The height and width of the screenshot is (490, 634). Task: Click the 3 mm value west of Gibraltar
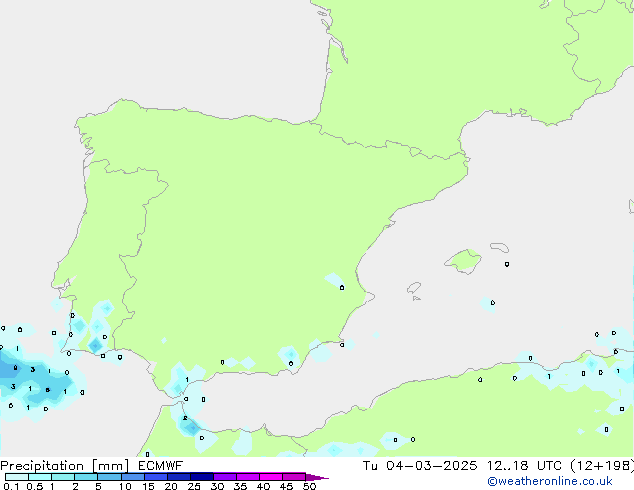click(x=33, y=370)
